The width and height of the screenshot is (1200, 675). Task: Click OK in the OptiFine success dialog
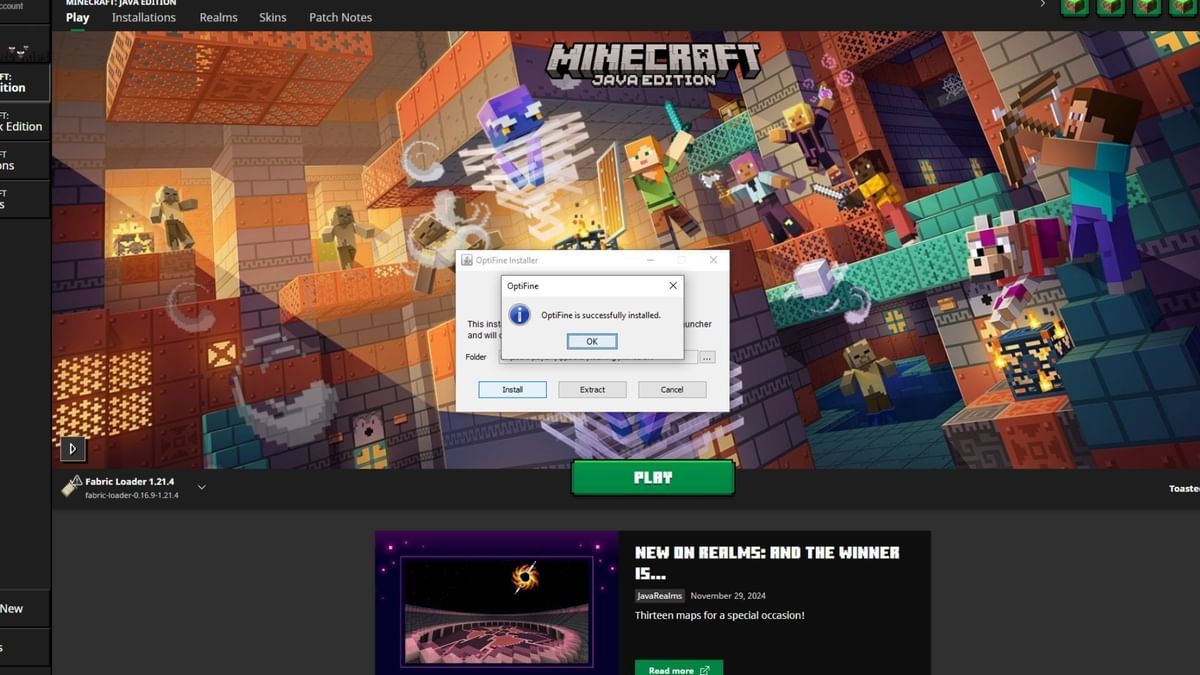(591, 341)
